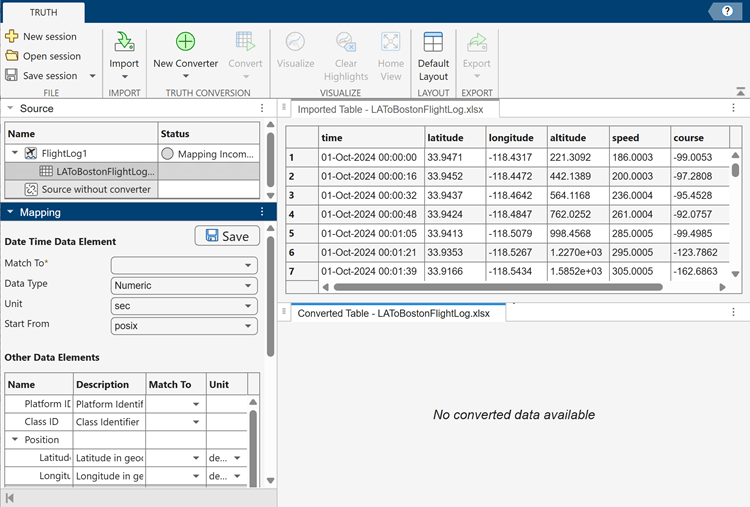The height and width of the screenshot is (507, 750).
Task: Click the longitude column header
Action: 516,138
